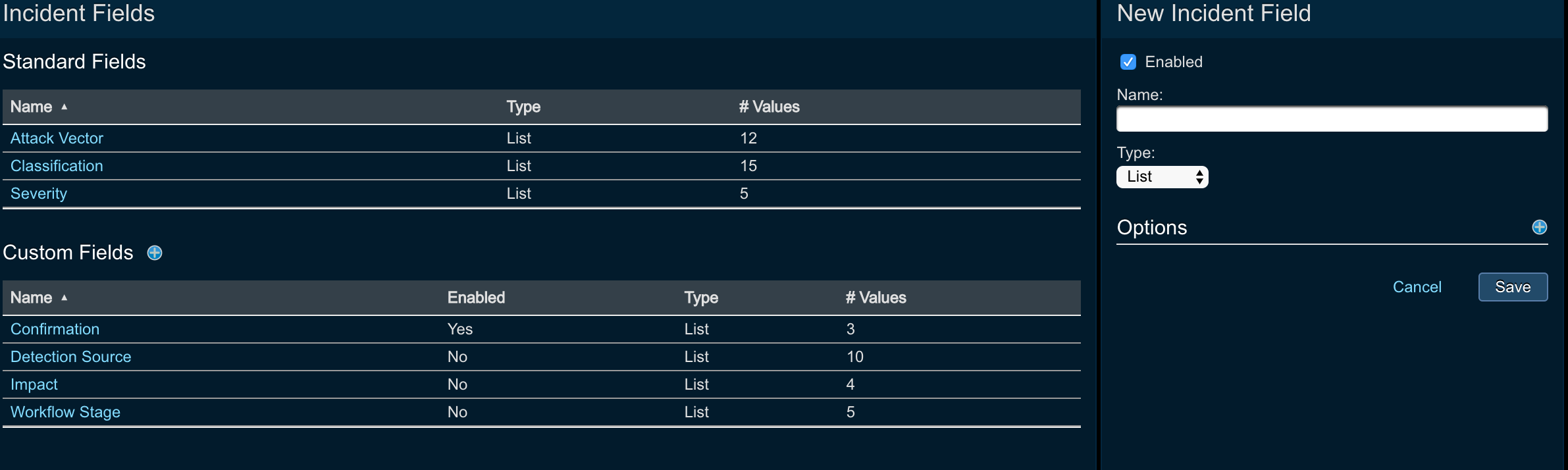Open the Severity field link
This screenshot has height=470, width=1568.
pos(39,194)
